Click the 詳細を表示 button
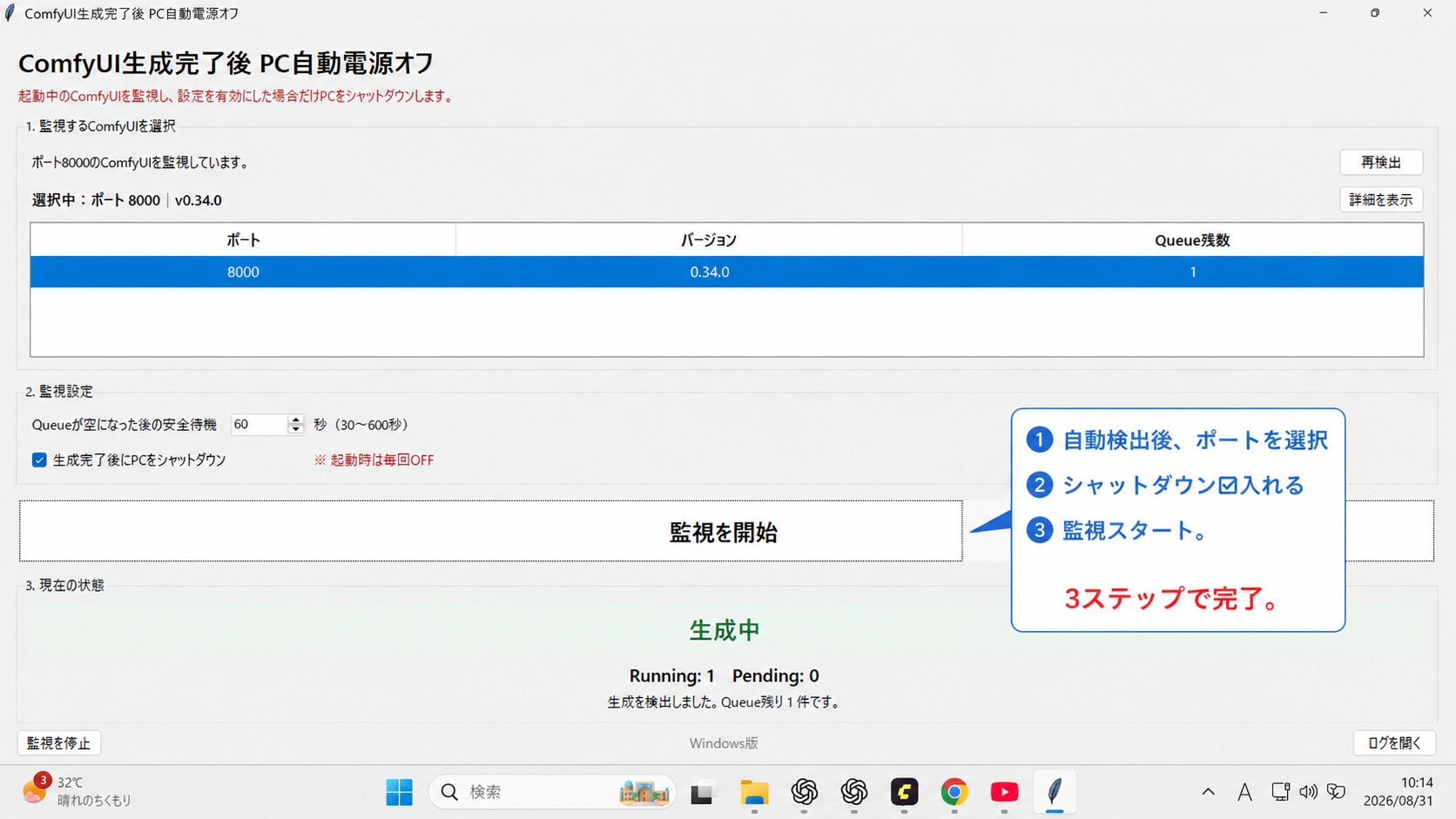The width and height of the screenshot is (1456, 819). tap(1381, 199)
